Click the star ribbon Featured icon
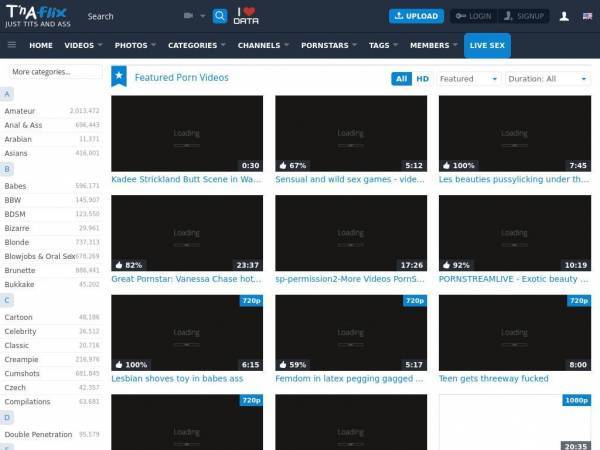The image size is (600, 450). (119, 76)
